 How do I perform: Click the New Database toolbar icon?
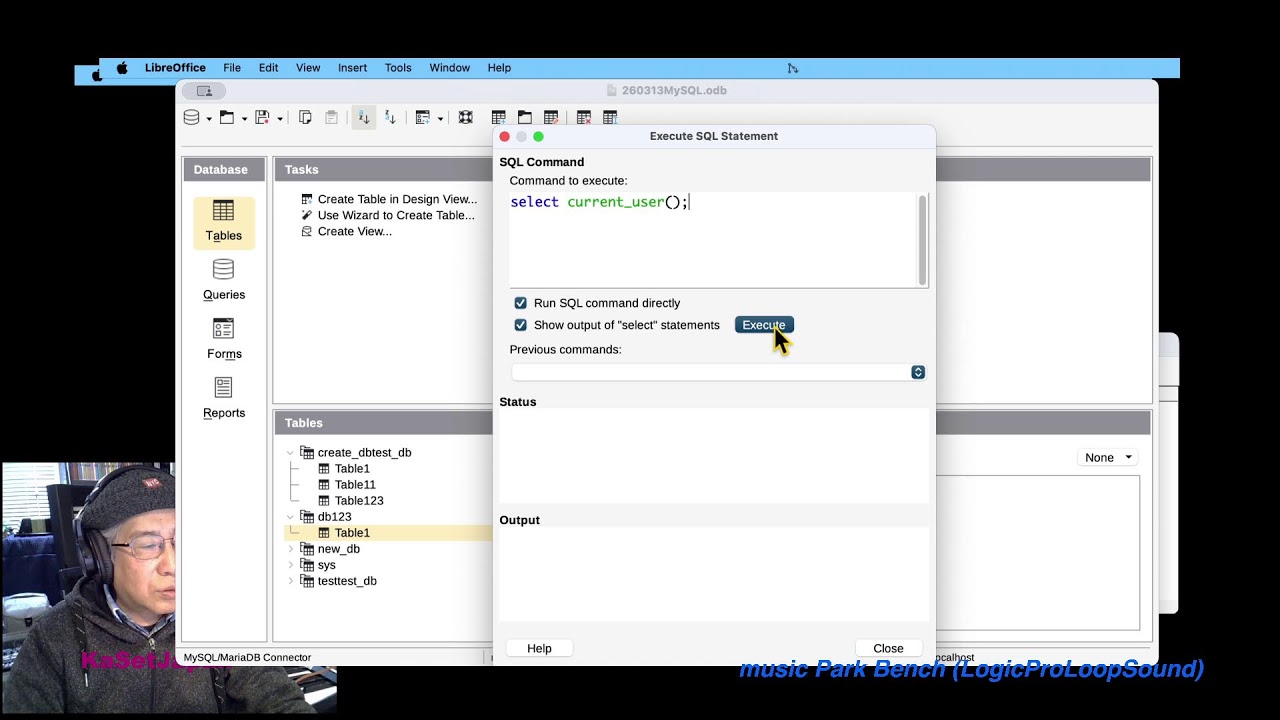[191, 117]
